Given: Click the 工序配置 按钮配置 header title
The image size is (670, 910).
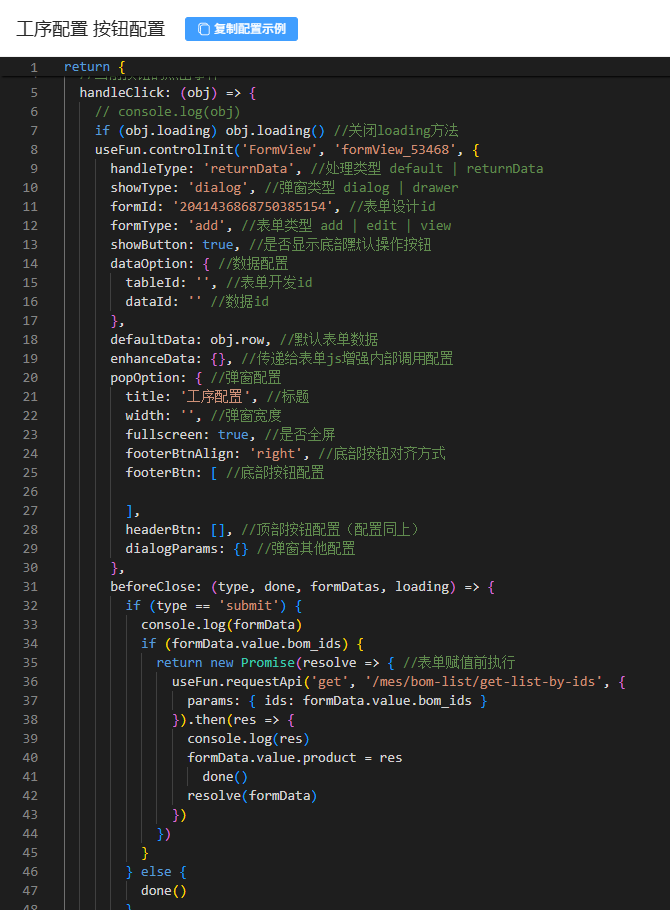Looking at the screenshot, I should [x=91, y=29].
